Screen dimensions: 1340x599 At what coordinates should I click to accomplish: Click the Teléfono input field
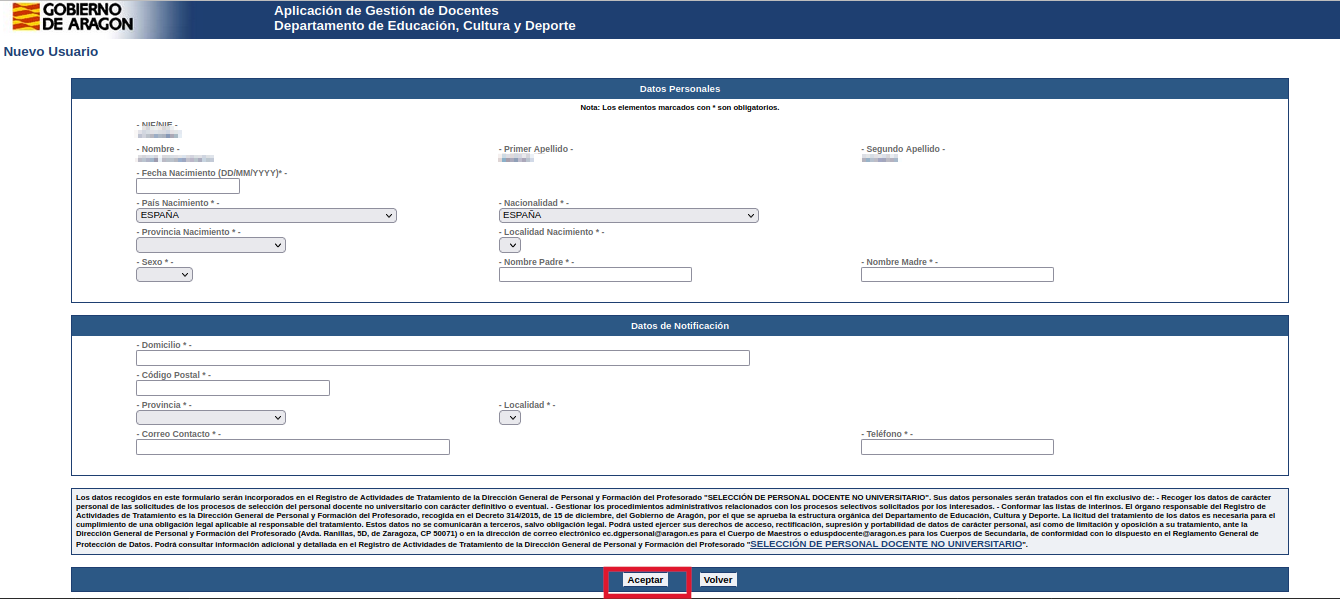point(957,447)
